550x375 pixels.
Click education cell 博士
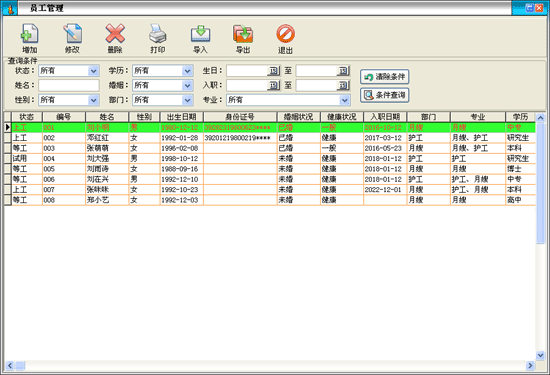click(521, 169)
